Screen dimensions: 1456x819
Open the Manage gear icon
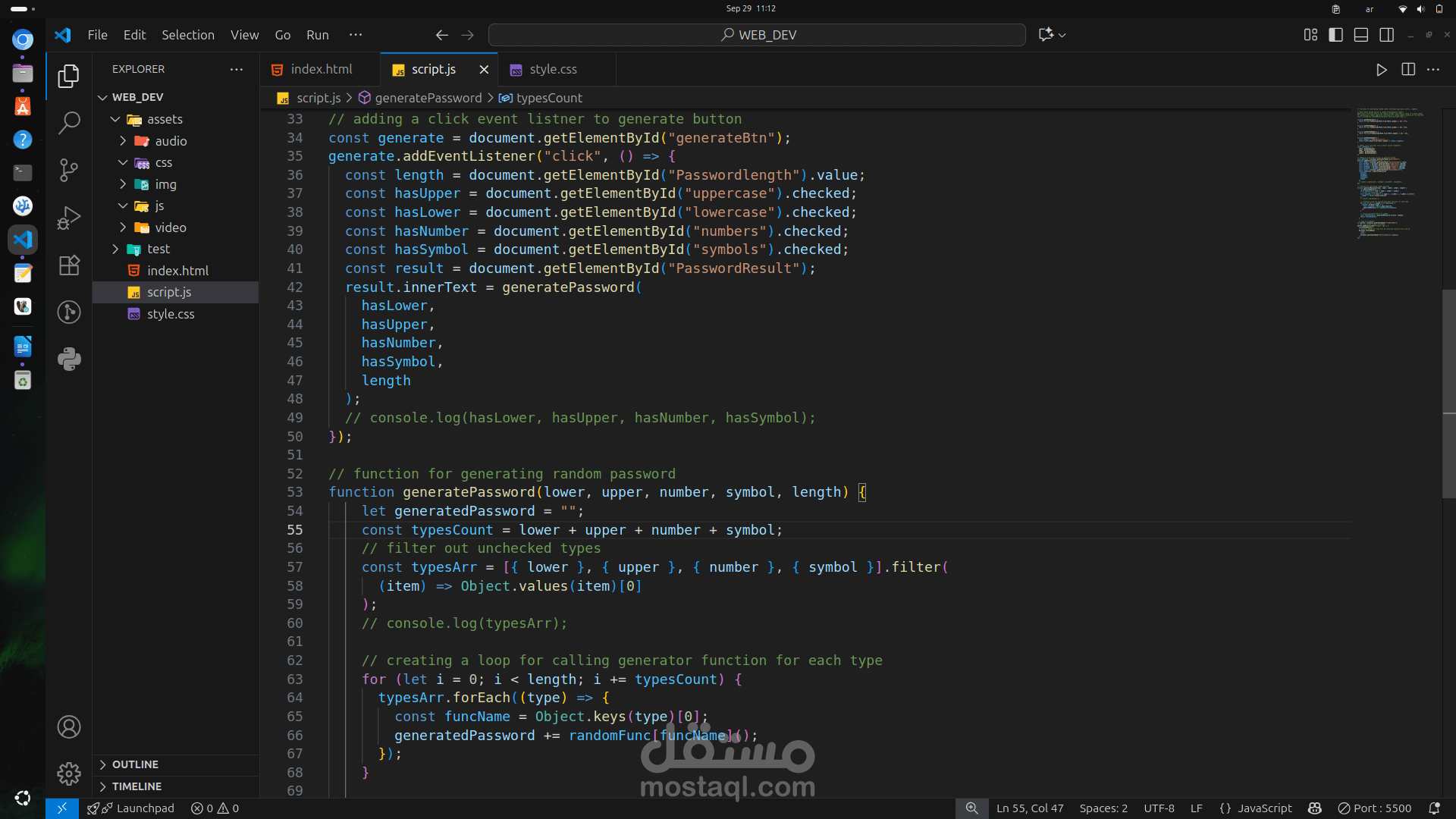click(69, 773)
